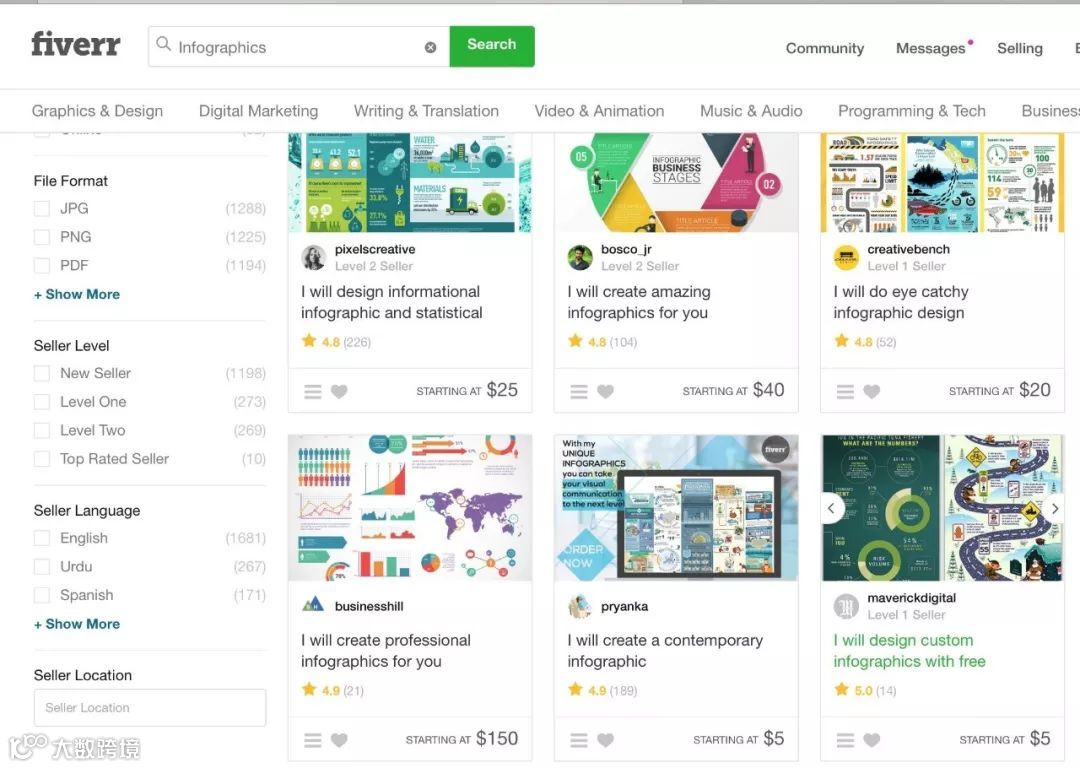Viewport: 1080px width, 768px height.
Task: Click the green Search button
Action: 492,46
